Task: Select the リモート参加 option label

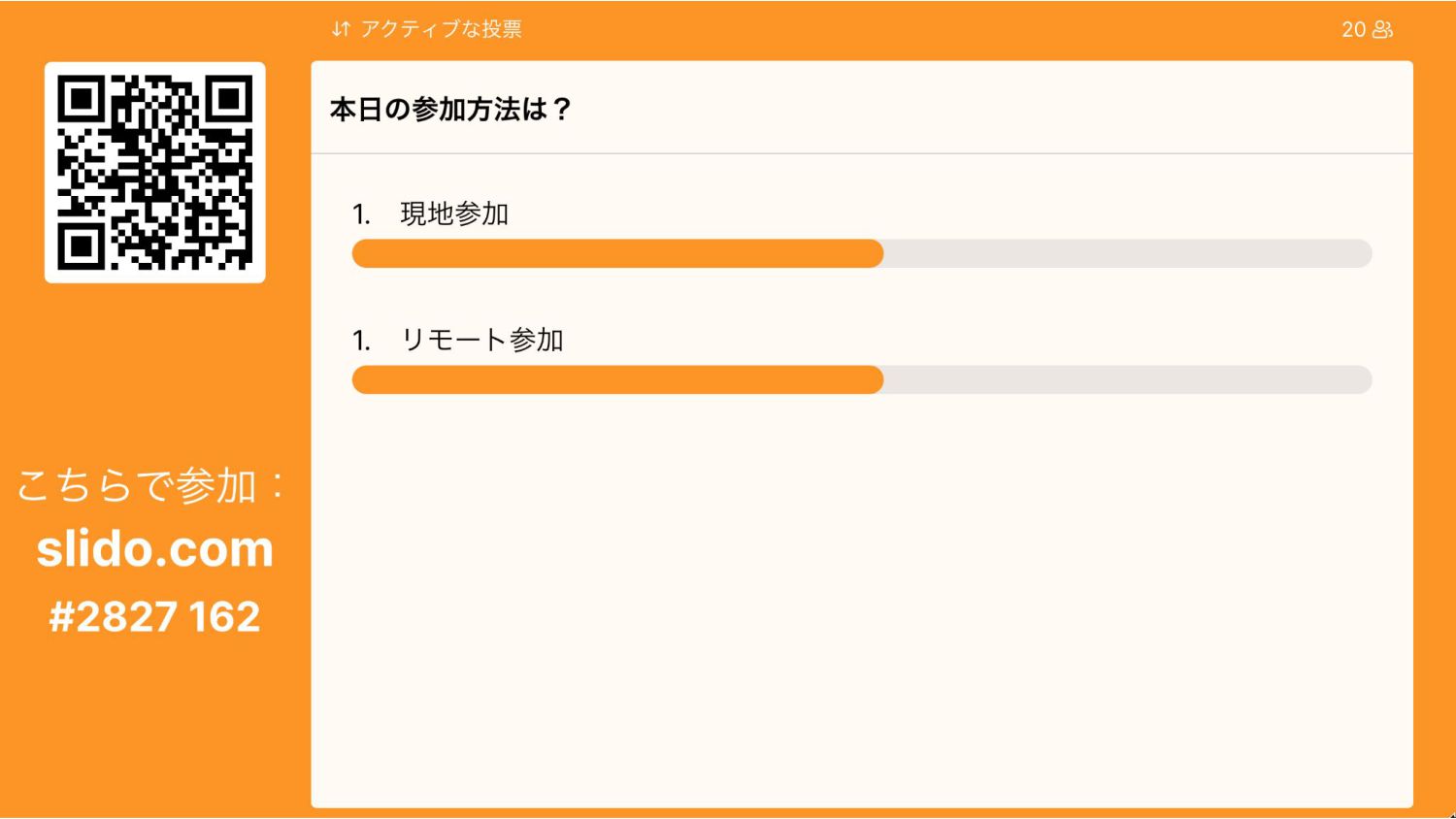Action: [481, 340]
